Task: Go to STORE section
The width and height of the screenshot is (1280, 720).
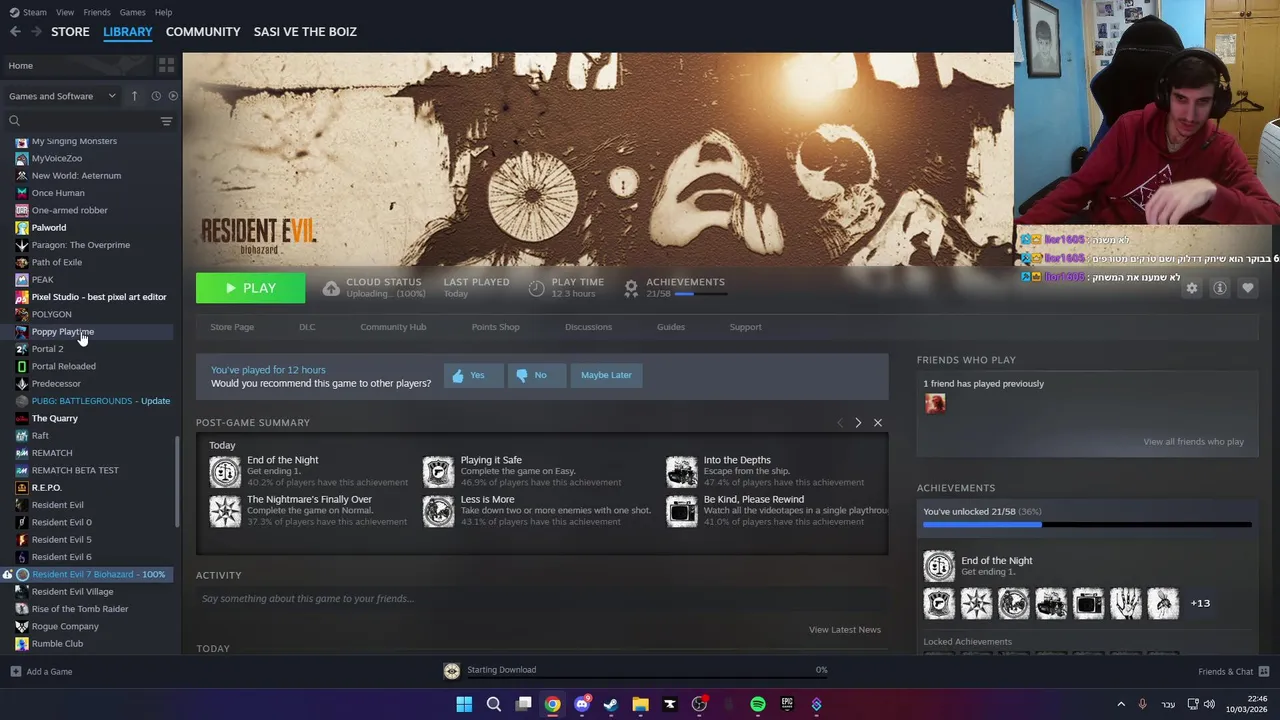Action: pyautogui.click(x=70, y=32)
